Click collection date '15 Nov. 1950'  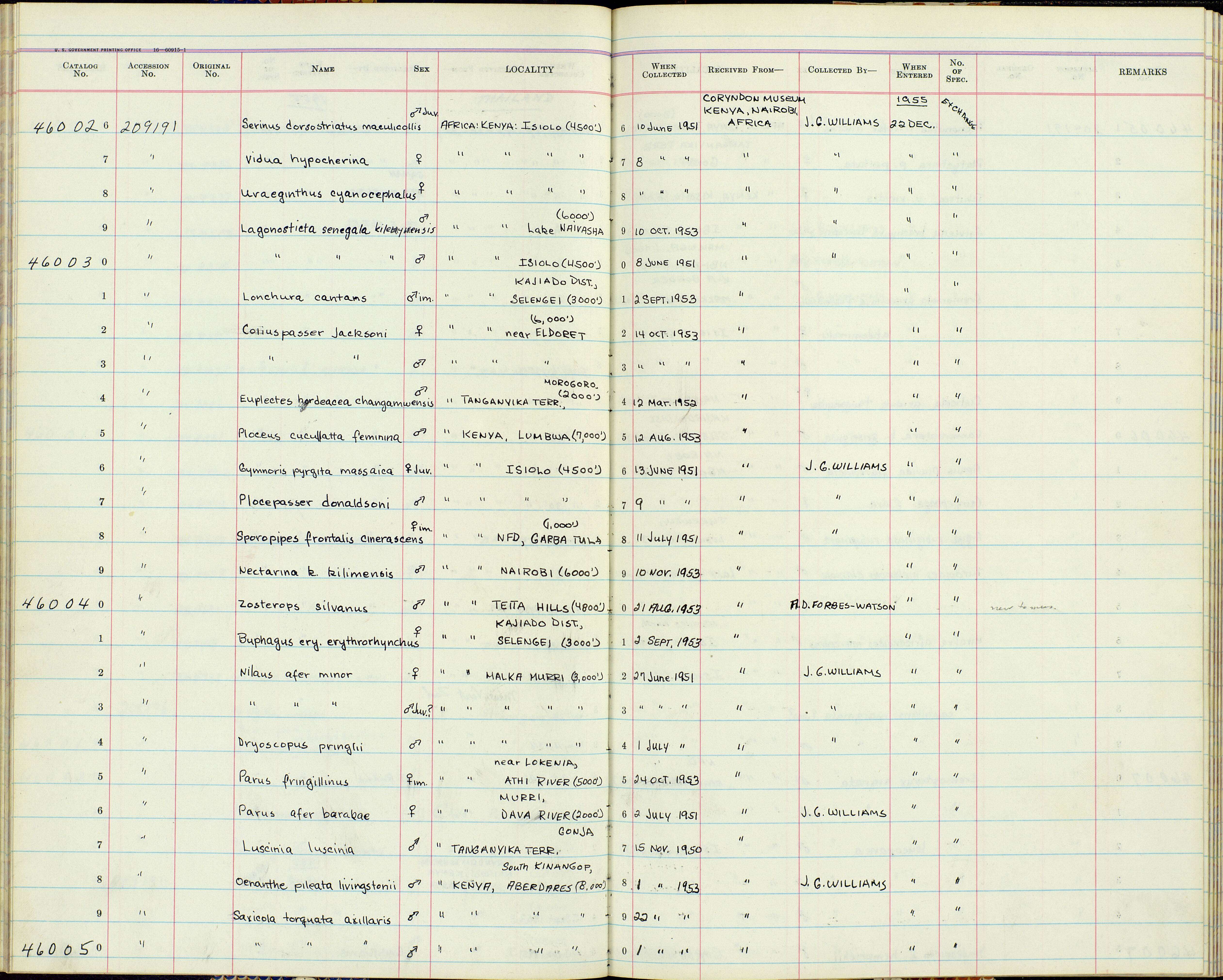pos(668,850)
